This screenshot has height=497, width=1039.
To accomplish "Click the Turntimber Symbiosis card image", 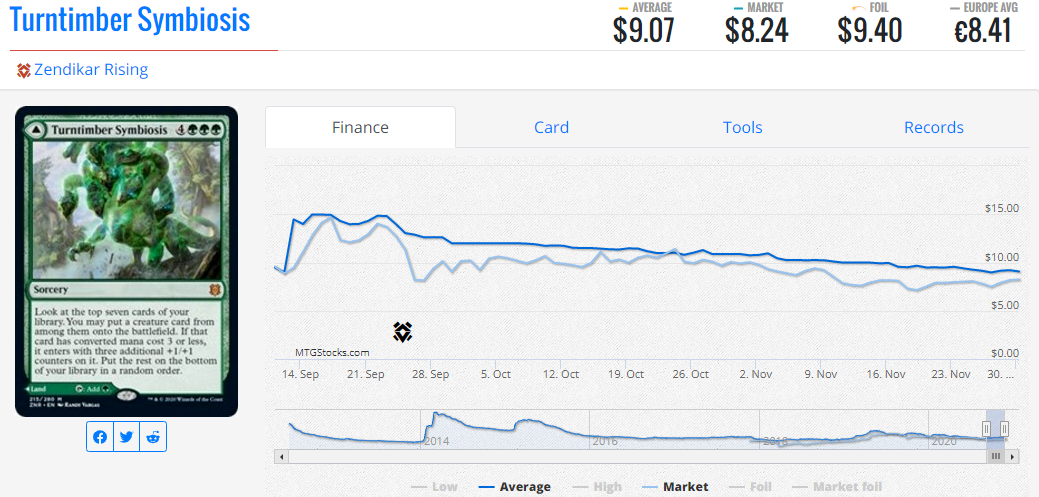I will click(126, 261).
